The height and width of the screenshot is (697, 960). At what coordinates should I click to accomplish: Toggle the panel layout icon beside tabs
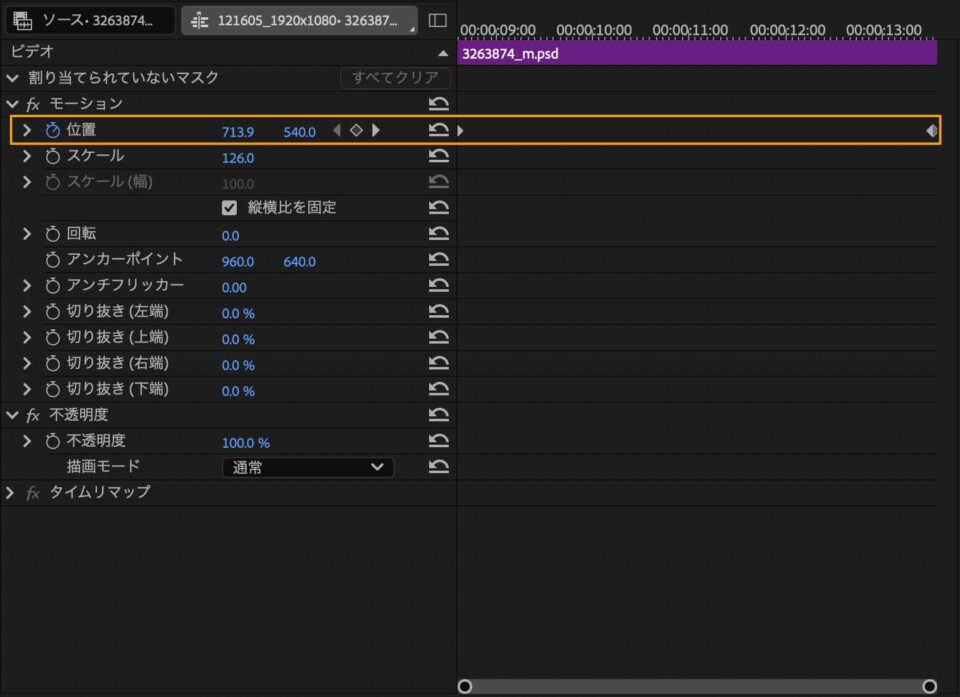click(x=437, y=20)
